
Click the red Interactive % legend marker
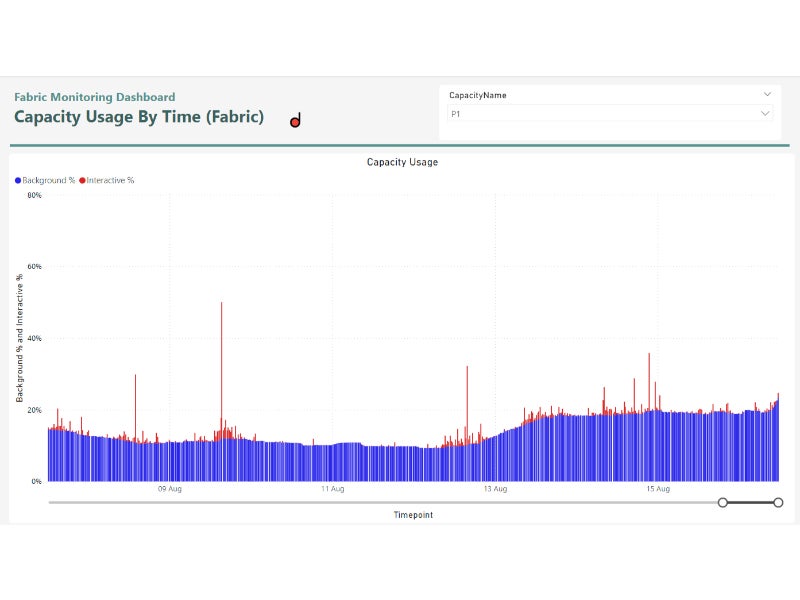pyautogui.click(x=82, y=181)
